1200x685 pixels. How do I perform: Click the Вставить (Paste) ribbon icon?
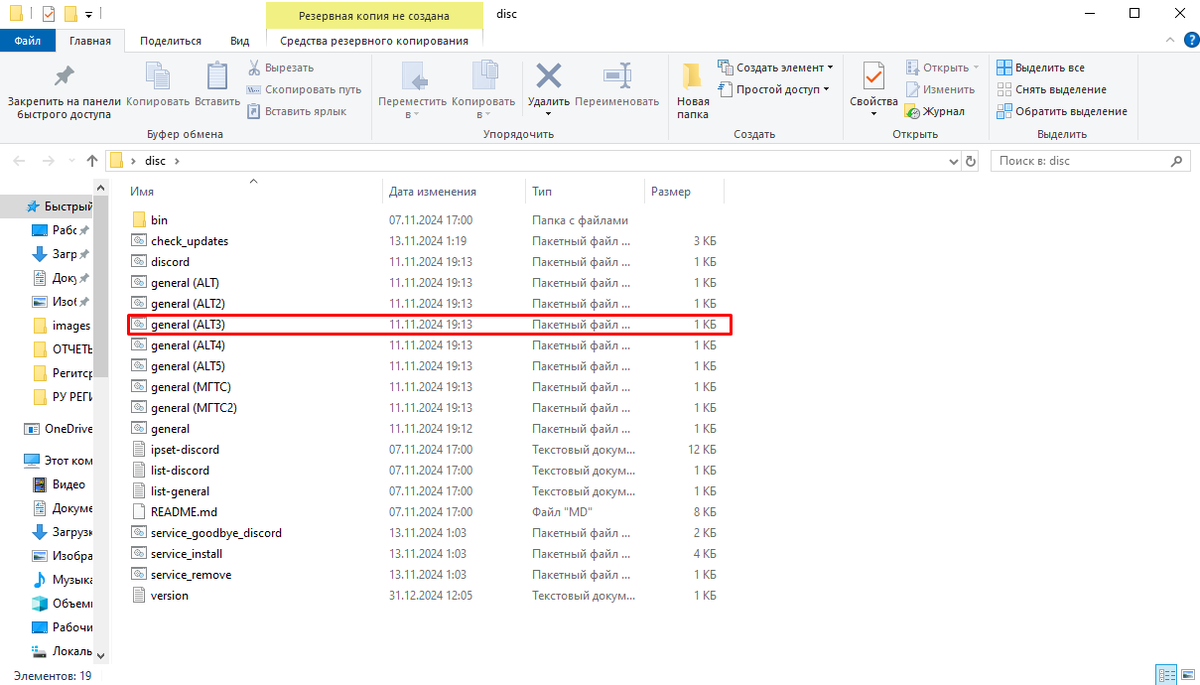coord(217,77)
